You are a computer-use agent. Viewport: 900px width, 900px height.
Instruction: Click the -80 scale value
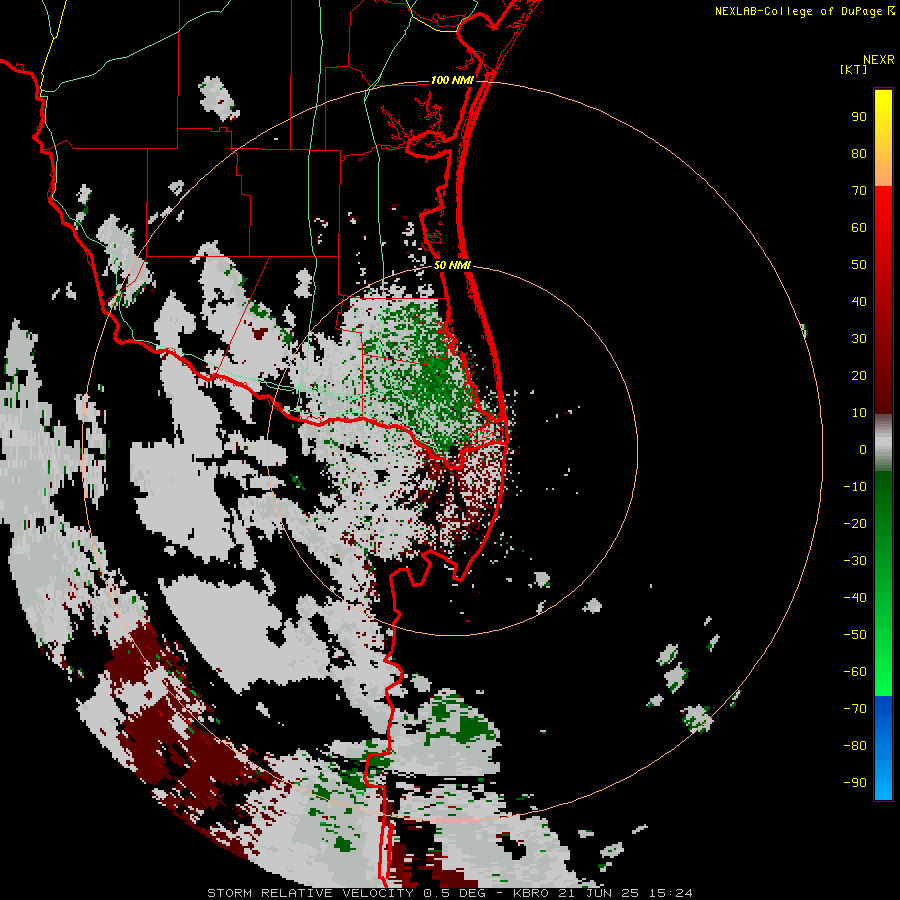coord(855,746)
